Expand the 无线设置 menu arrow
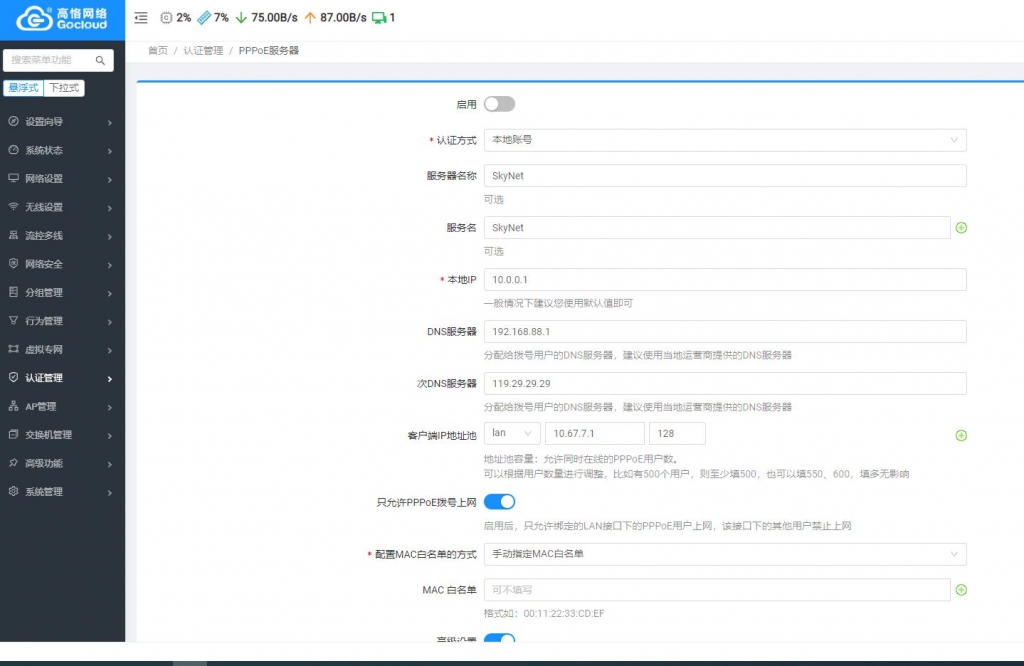This screenshot has height=666, width=1024. pos(110,208)
